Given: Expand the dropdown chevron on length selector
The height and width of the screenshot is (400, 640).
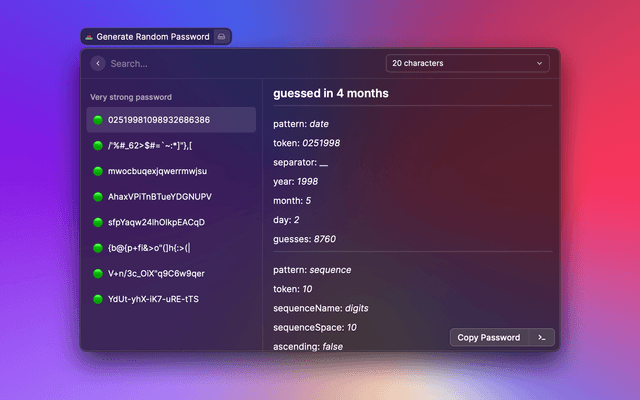Looking at the screenshot, I should pos(540,63).
